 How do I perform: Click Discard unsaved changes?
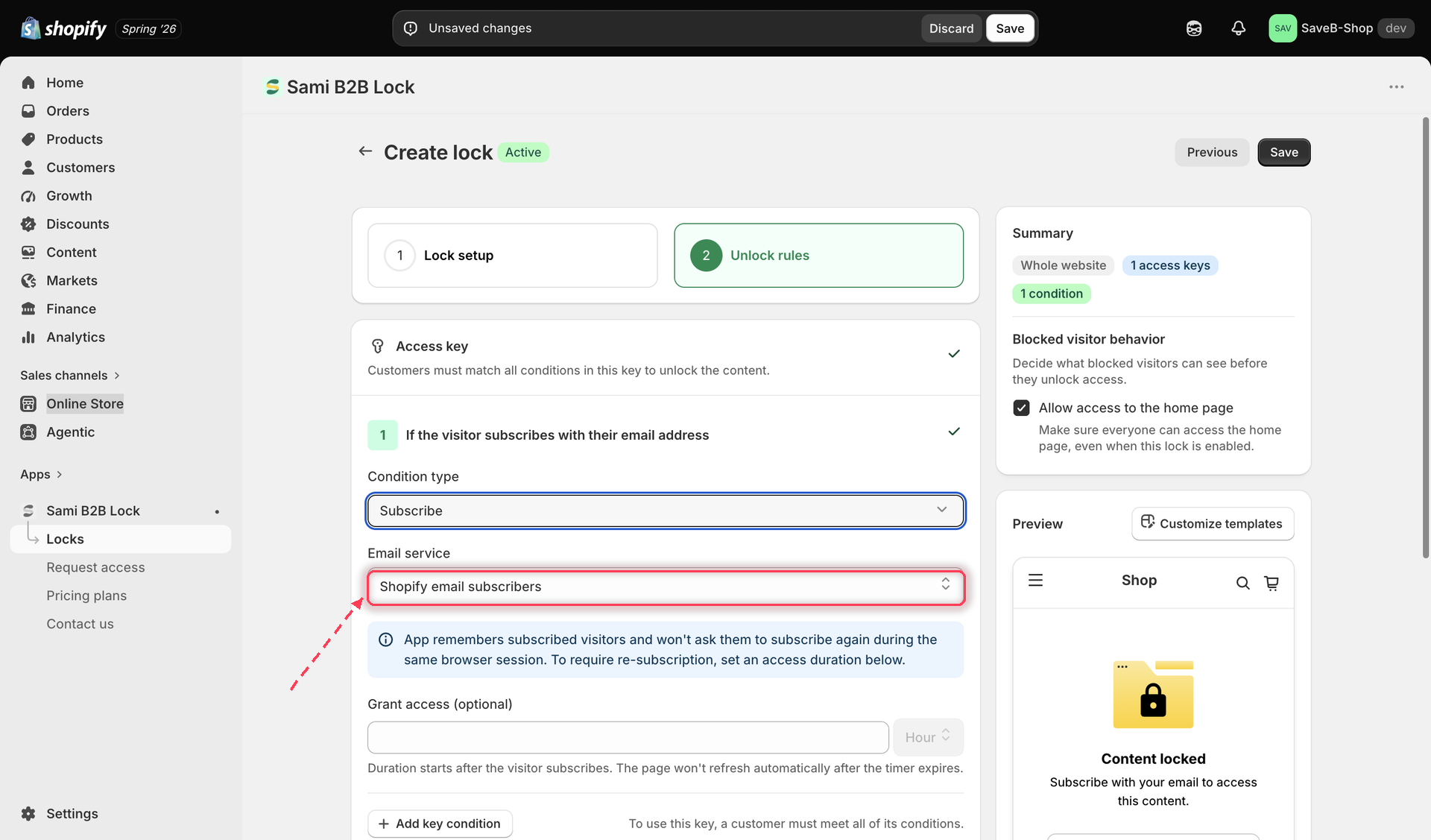(951, 28)
